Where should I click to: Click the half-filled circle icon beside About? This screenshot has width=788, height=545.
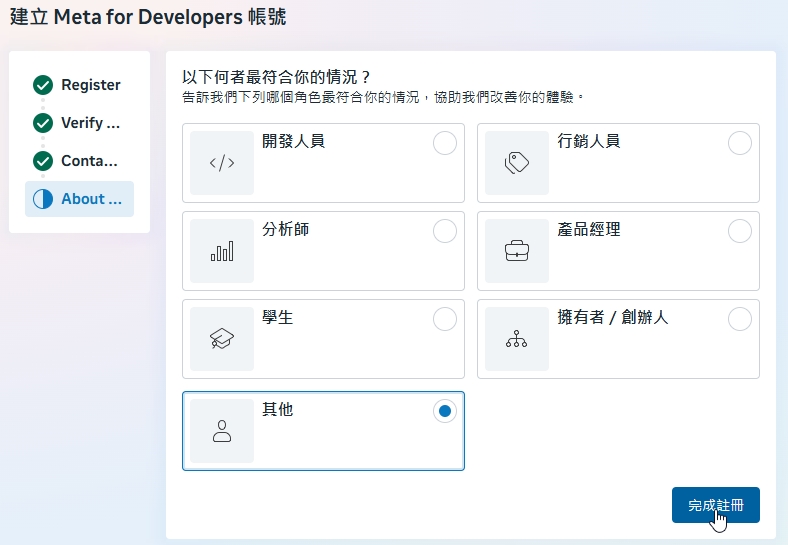[43, 199]
